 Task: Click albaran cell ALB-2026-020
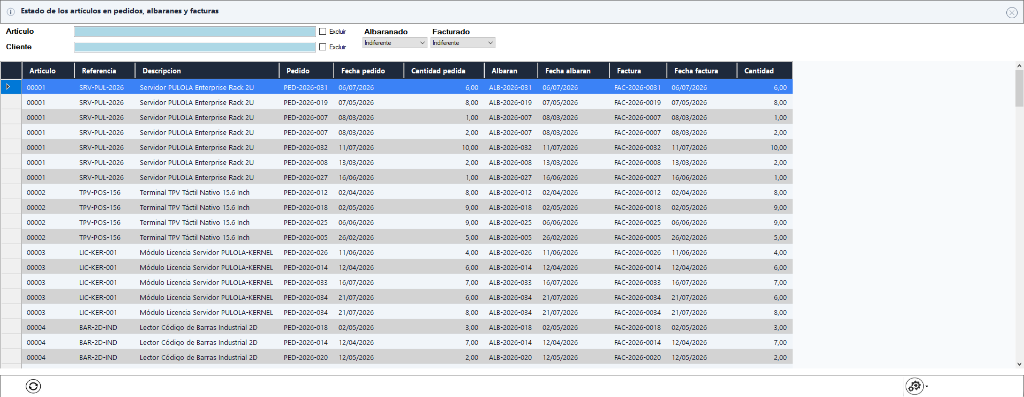[511, 357]
